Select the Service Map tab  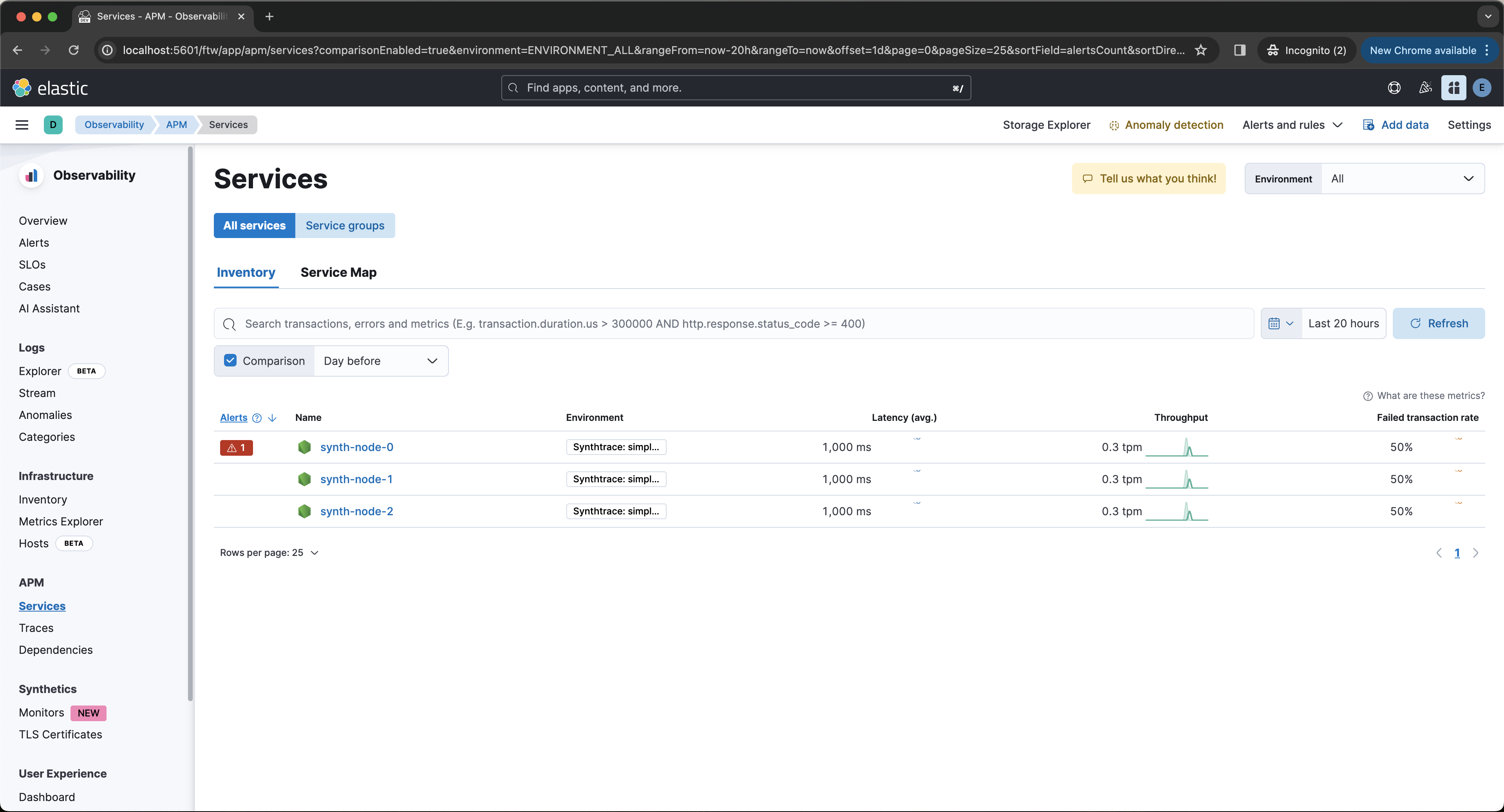(339, 272)
